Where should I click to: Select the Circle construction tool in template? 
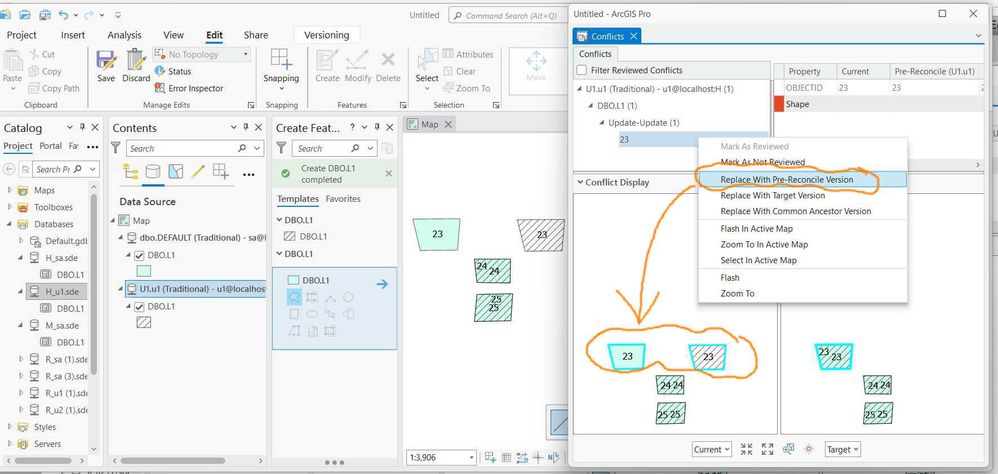[348, 297]
